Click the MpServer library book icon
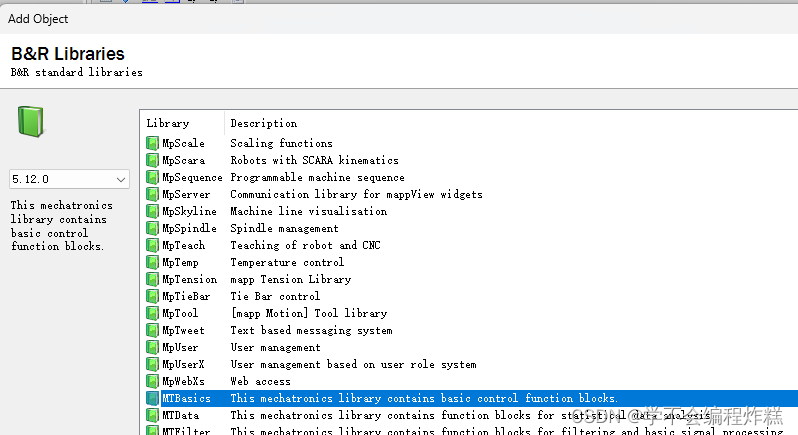798x435 pixels. [152, 194]
